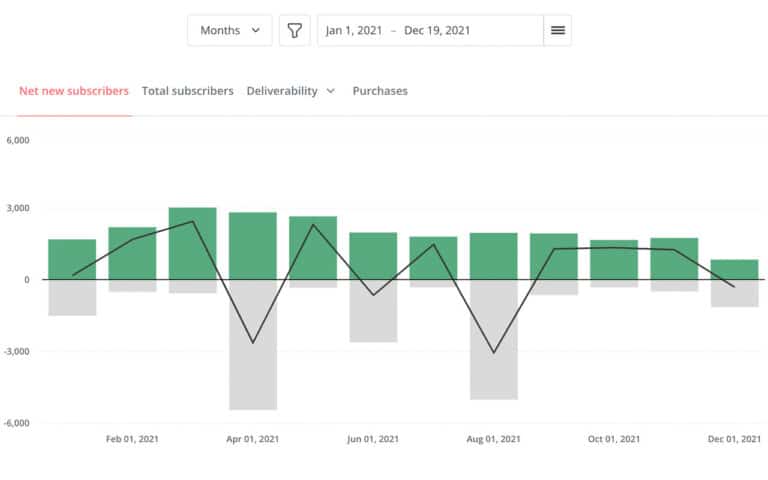The width and height of the screenshot is (768, 480).
Task: Click the tallest green bar for March
Action: 193,243
